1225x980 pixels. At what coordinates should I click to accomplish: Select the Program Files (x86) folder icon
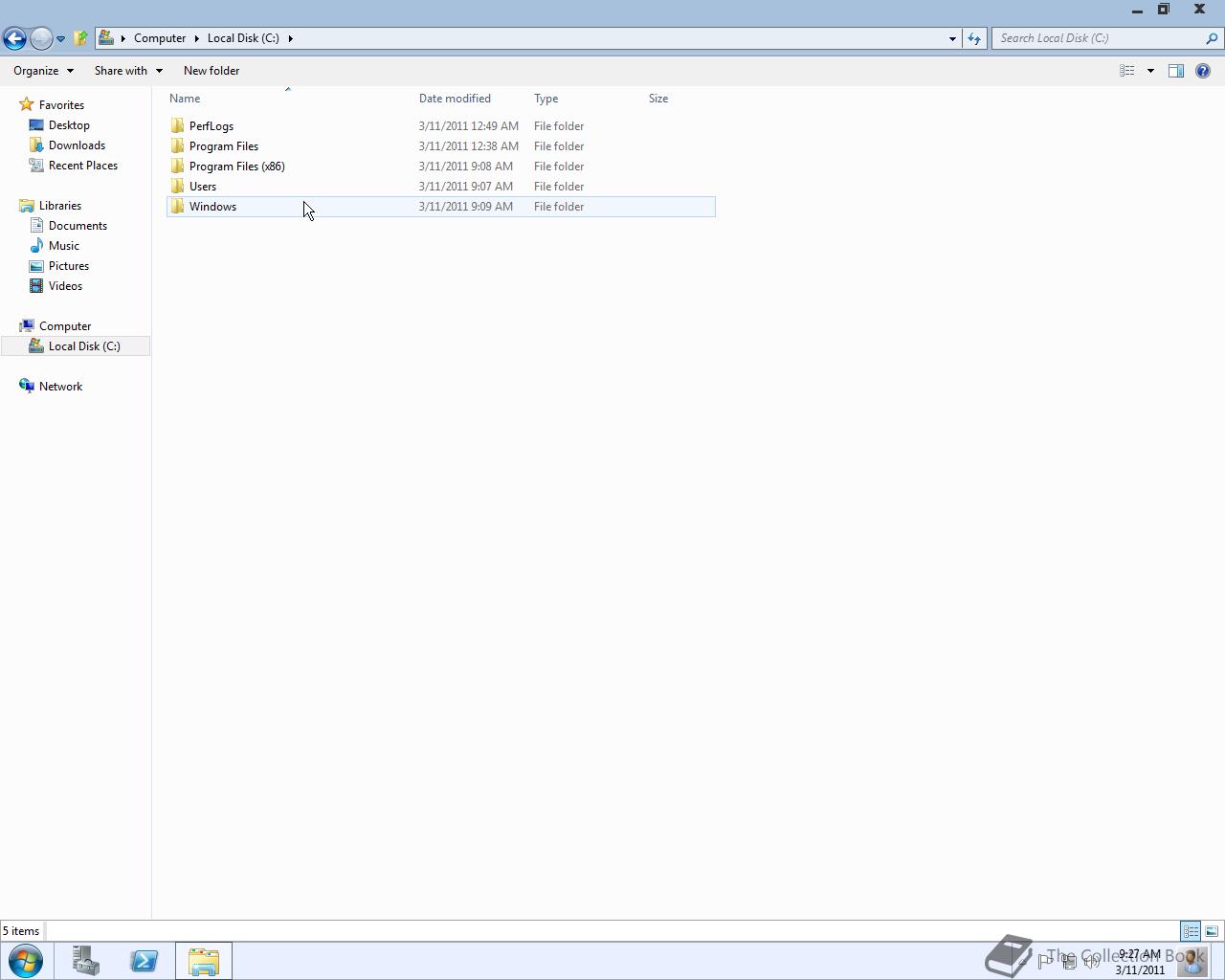coord(177,167)
